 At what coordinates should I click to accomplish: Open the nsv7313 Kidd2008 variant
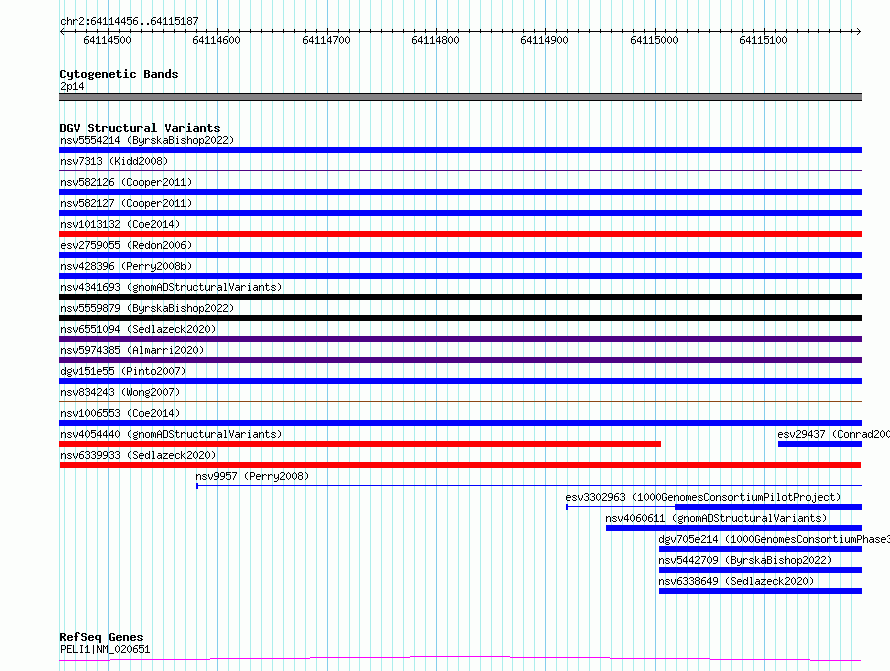pyautogui.click(x=114, y=161)
